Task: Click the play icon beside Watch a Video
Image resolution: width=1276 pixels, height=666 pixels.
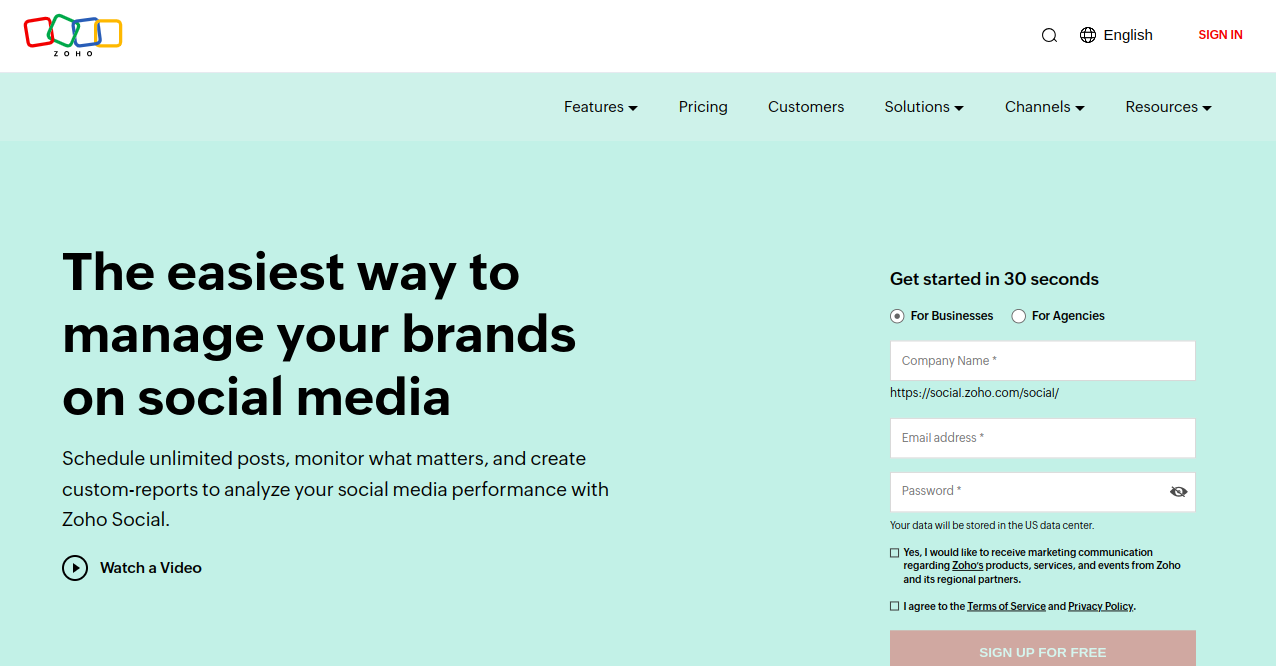Action: pyautogui.click(x=75, y=567)
